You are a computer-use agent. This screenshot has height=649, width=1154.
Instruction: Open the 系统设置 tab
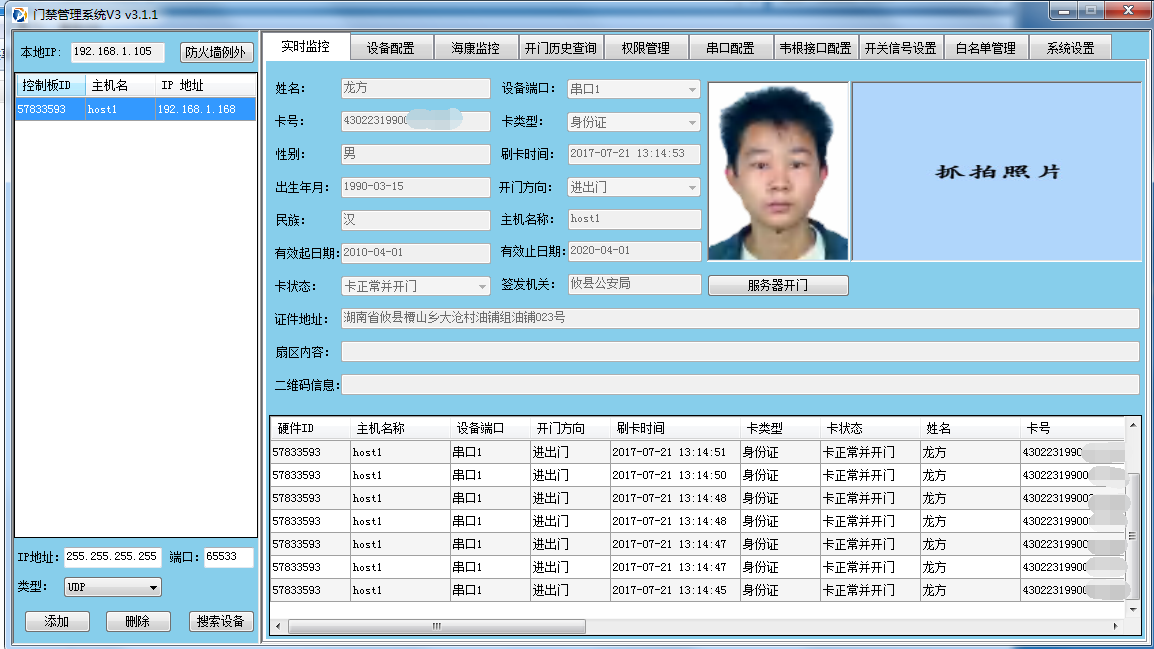click(1070, 48)
